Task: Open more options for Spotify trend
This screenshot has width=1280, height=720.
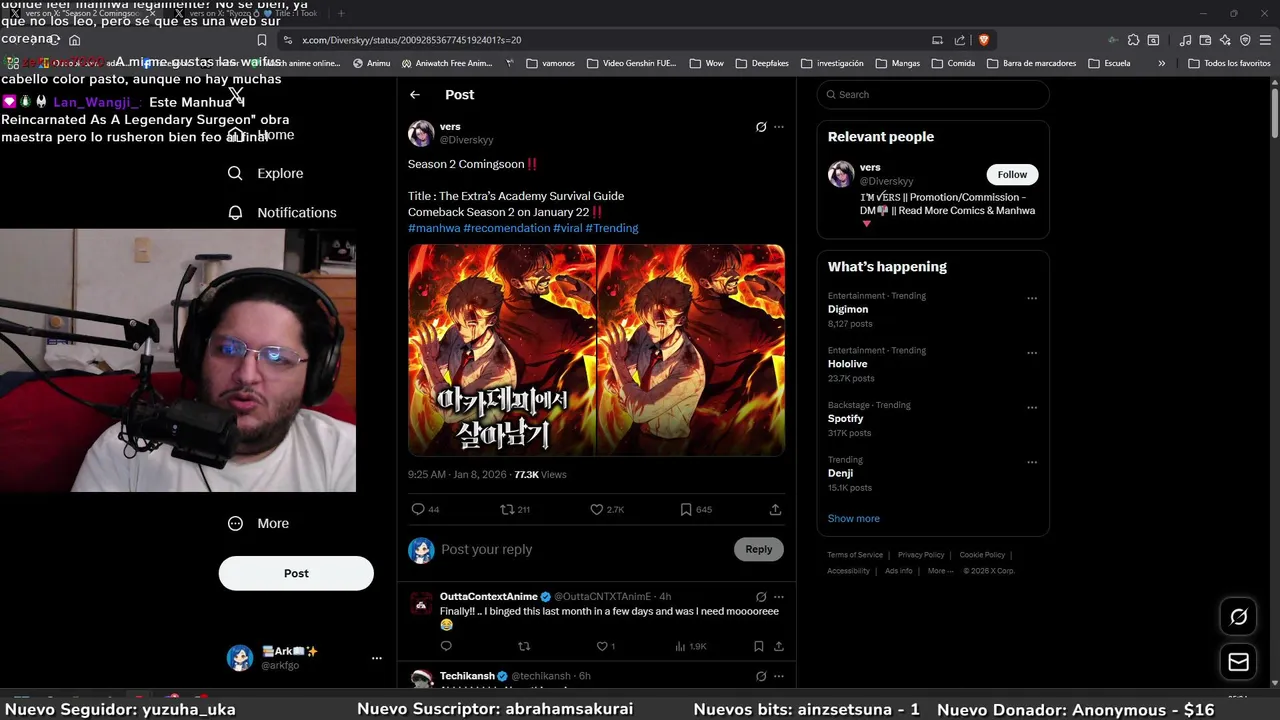Action: click(x=1032, y=408)
